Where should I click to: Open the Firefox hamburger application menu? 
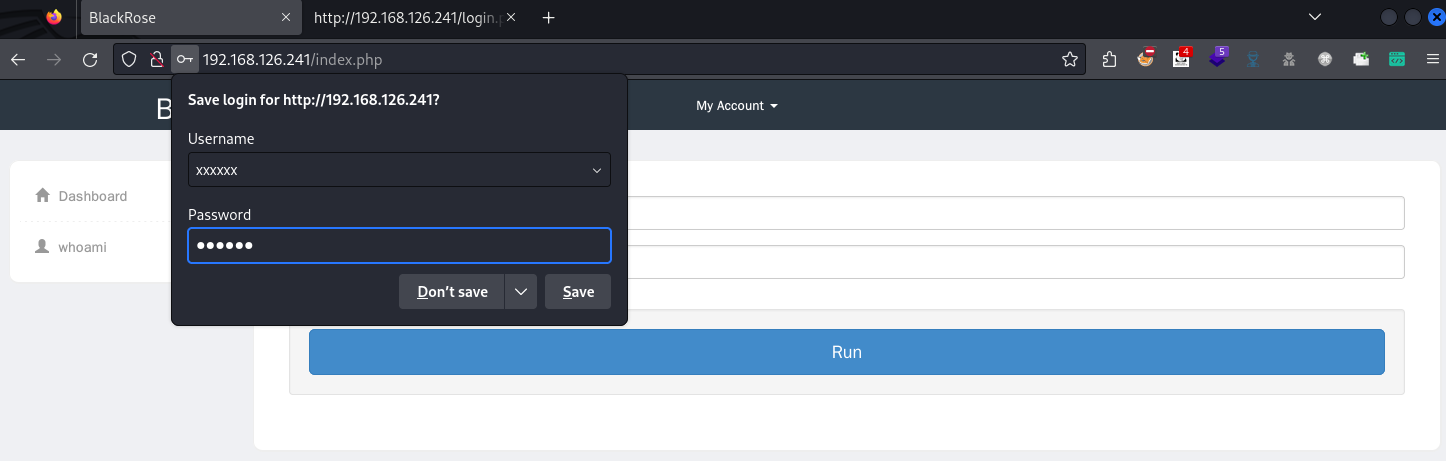coord(1432,60)
